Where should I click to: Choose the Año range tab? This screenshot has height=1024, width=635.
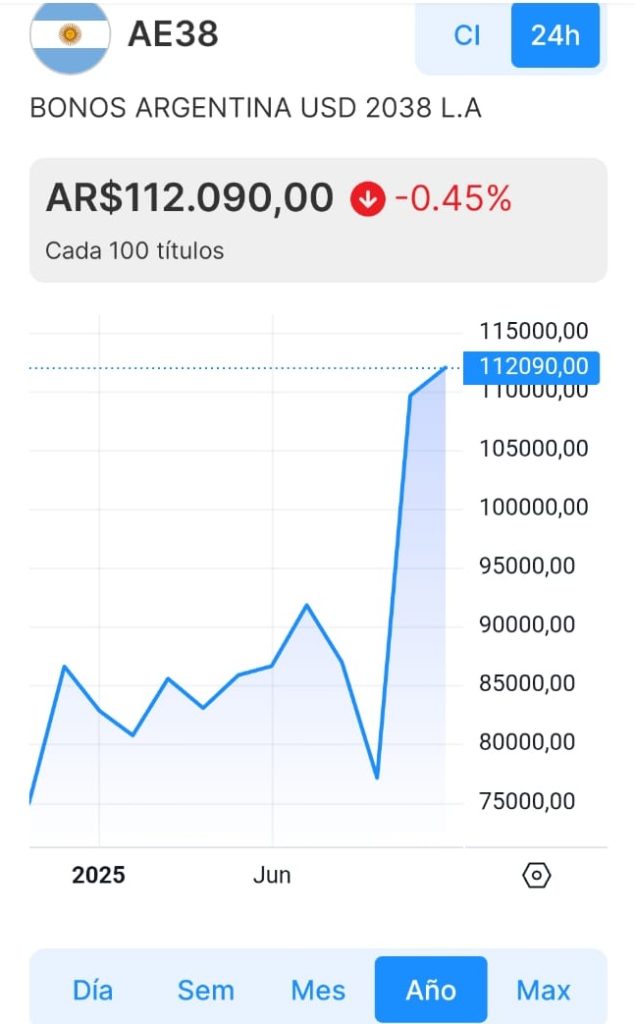pyautogui.click(x=431, y=990)
